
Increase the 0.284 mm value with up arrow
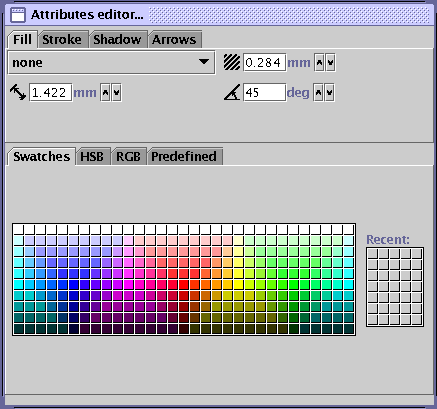click(319, 62)
